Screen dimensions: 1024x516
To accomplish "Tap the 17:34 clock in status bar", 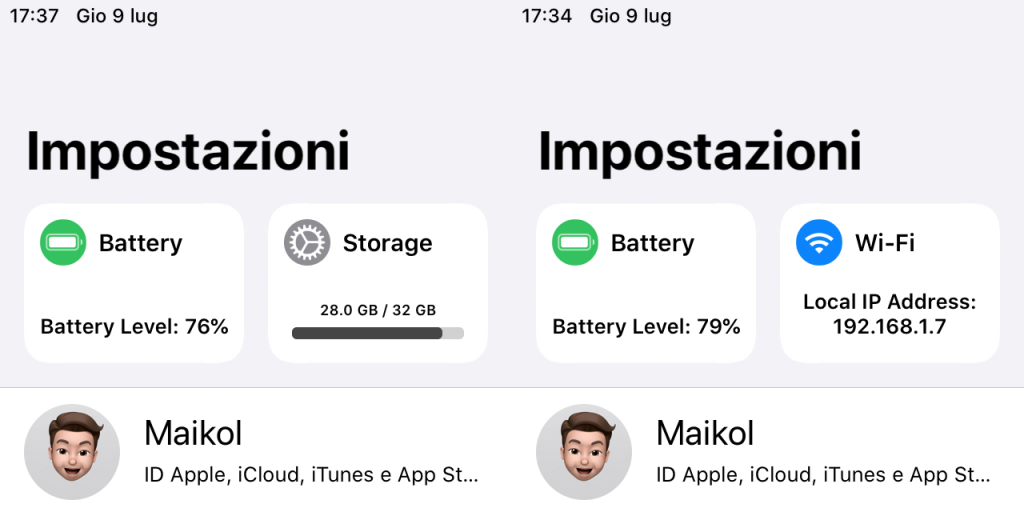I will pos(547,16).
